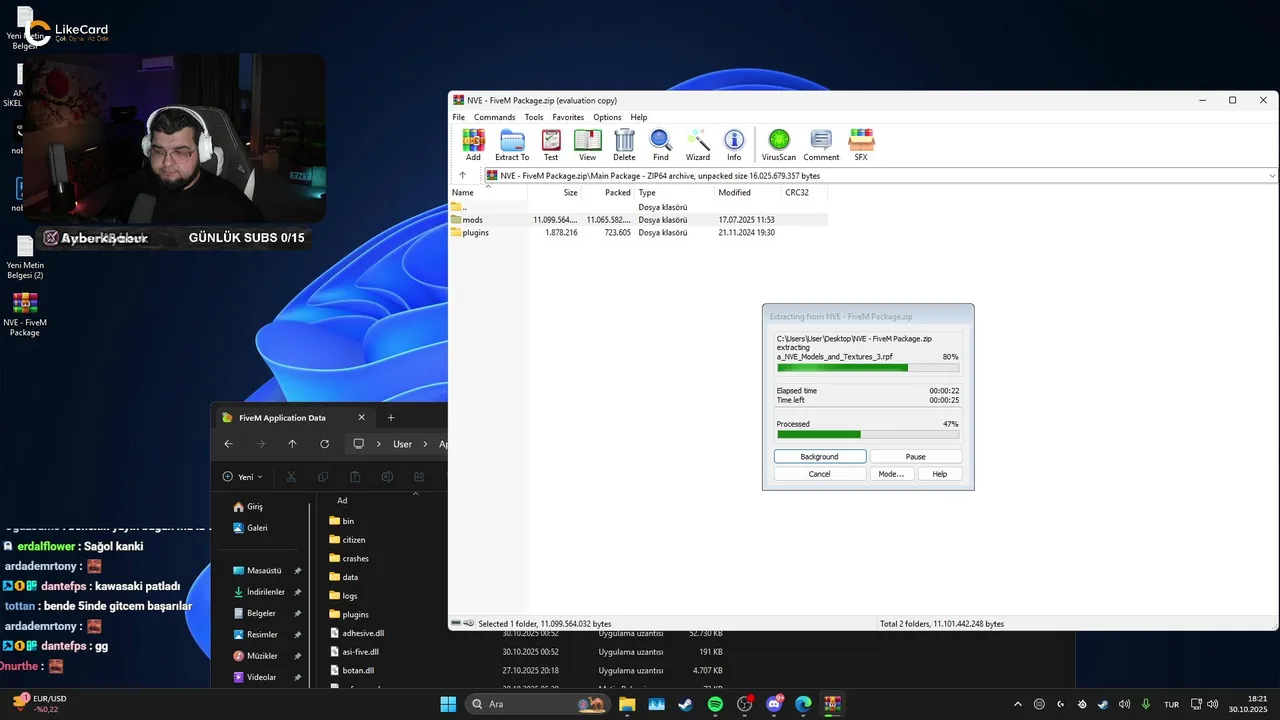Click the SFX toolbar icon

click(x=861, y=145)
